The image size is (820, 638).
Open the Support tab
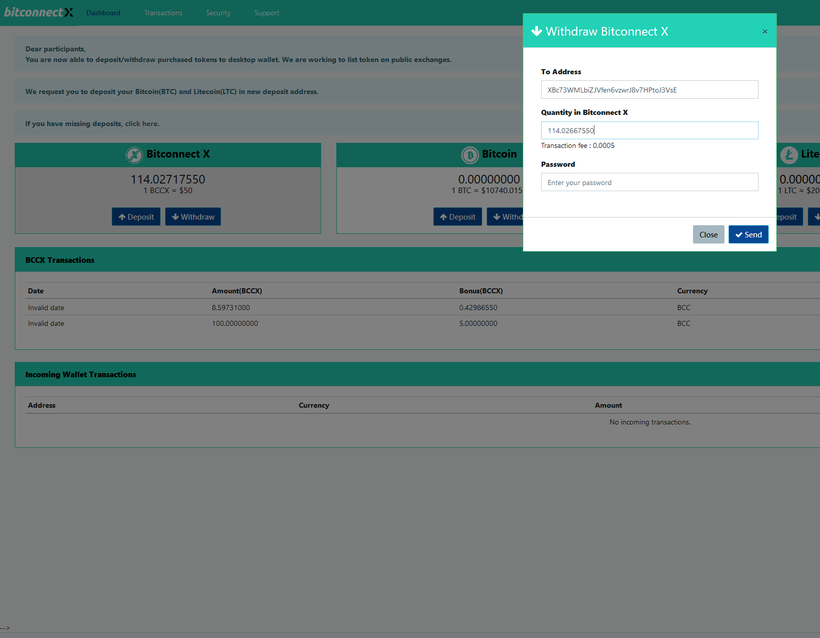click(x=267, y=13)
